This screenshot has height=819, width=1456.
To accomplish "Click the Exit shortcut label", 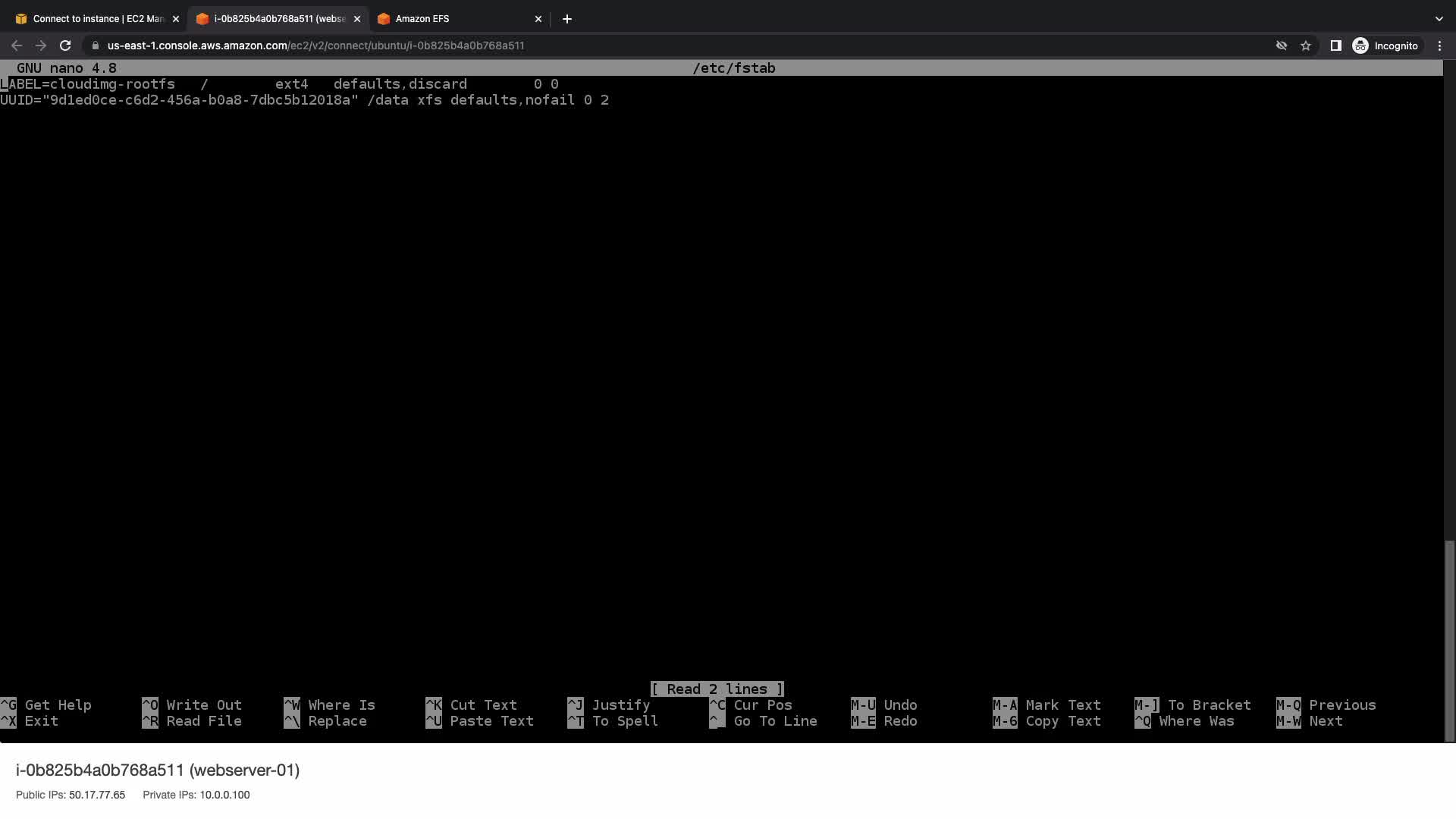I will pyautogui.click(x=41, y=721).
